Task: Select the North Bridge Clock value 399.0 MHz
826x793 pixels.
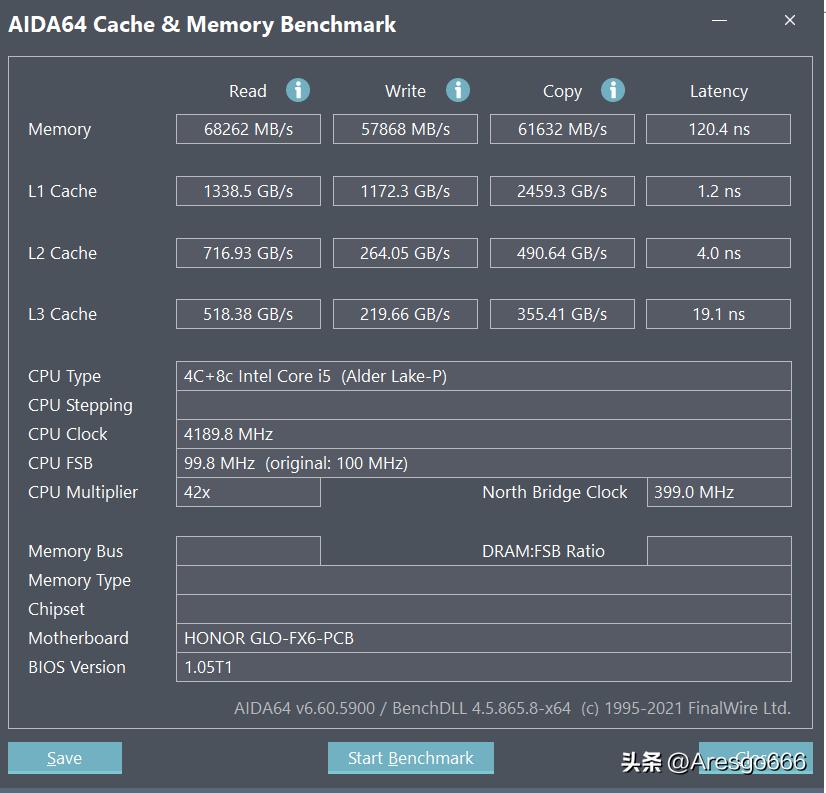Action: pyautogui.click(x=718, y=492)
